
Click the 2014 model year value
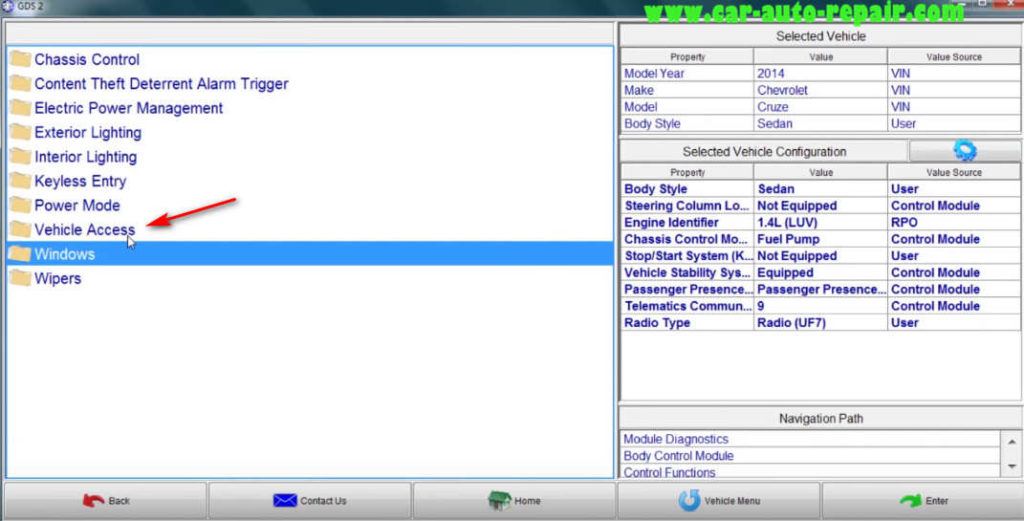[820, 73]
